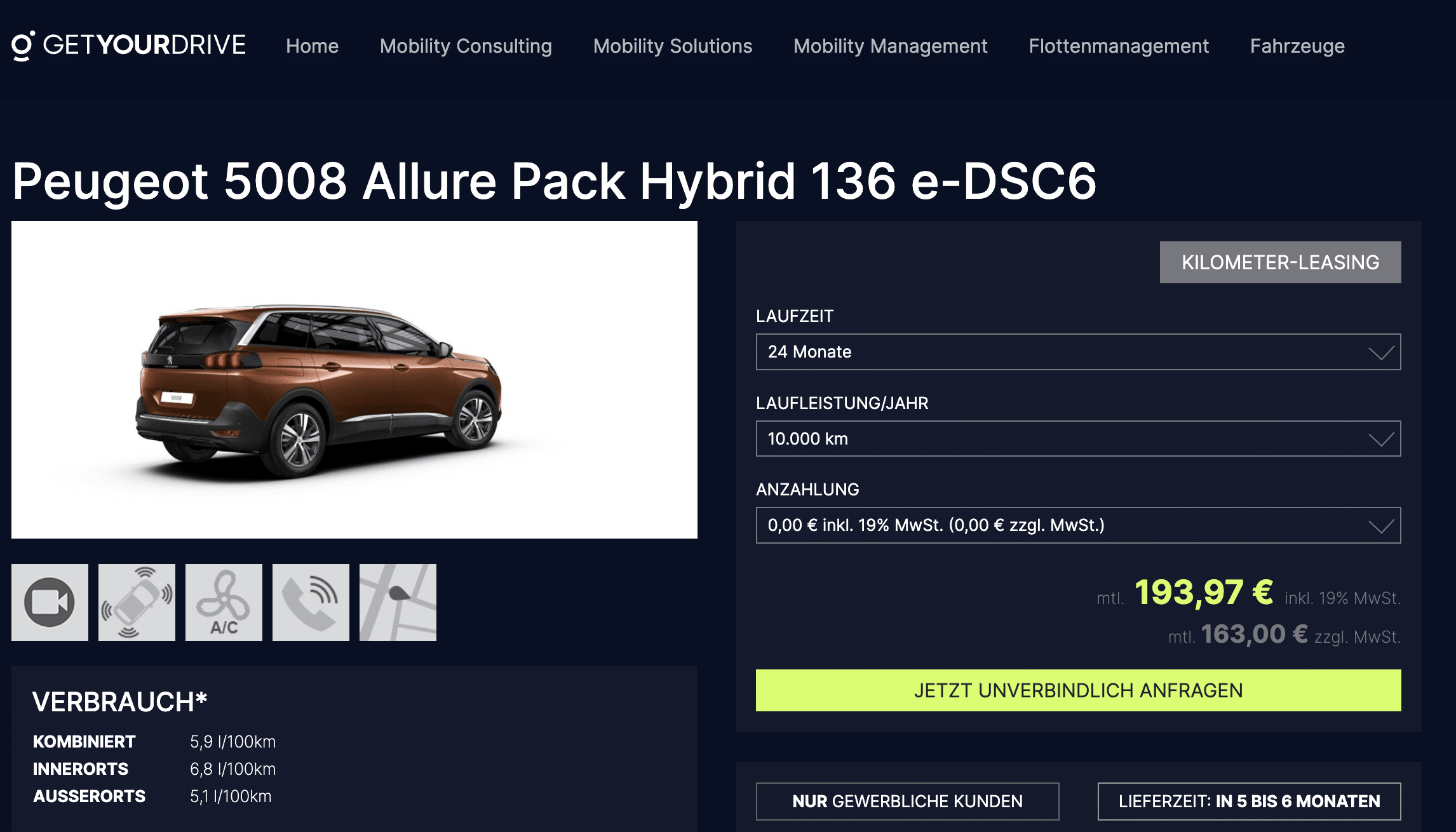Open the Fahrzeuge menu item
1456x832 pixels.
click(x=1297, y=46)
